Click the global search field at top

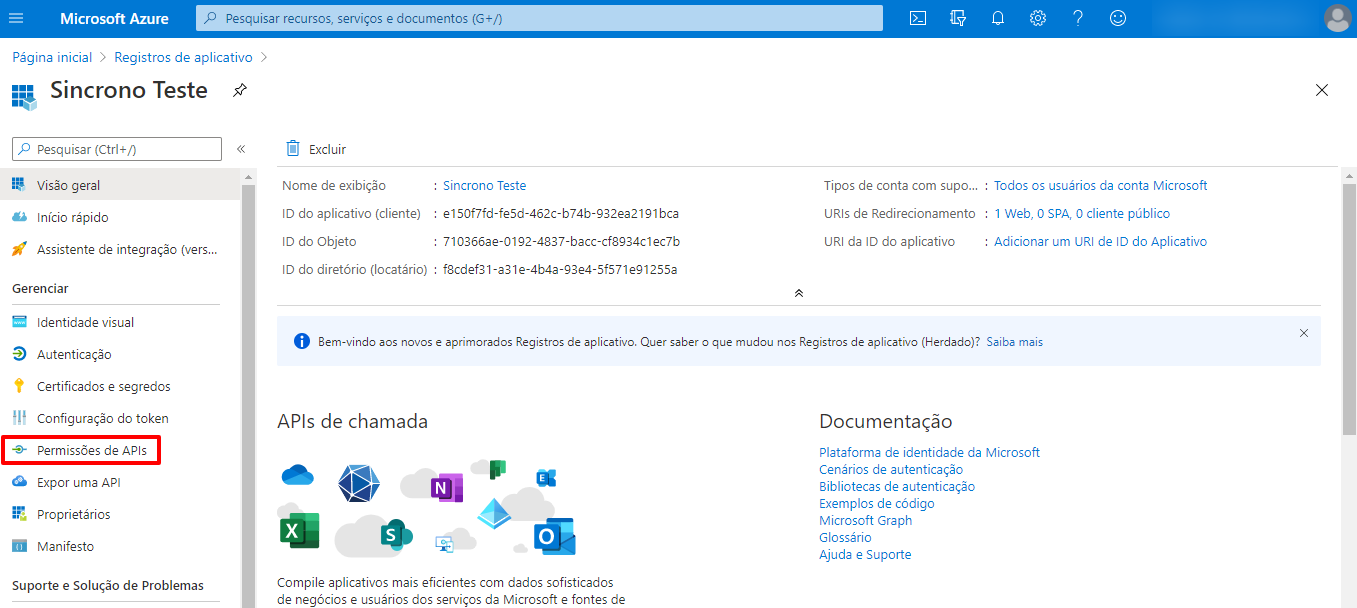point(539,18)
